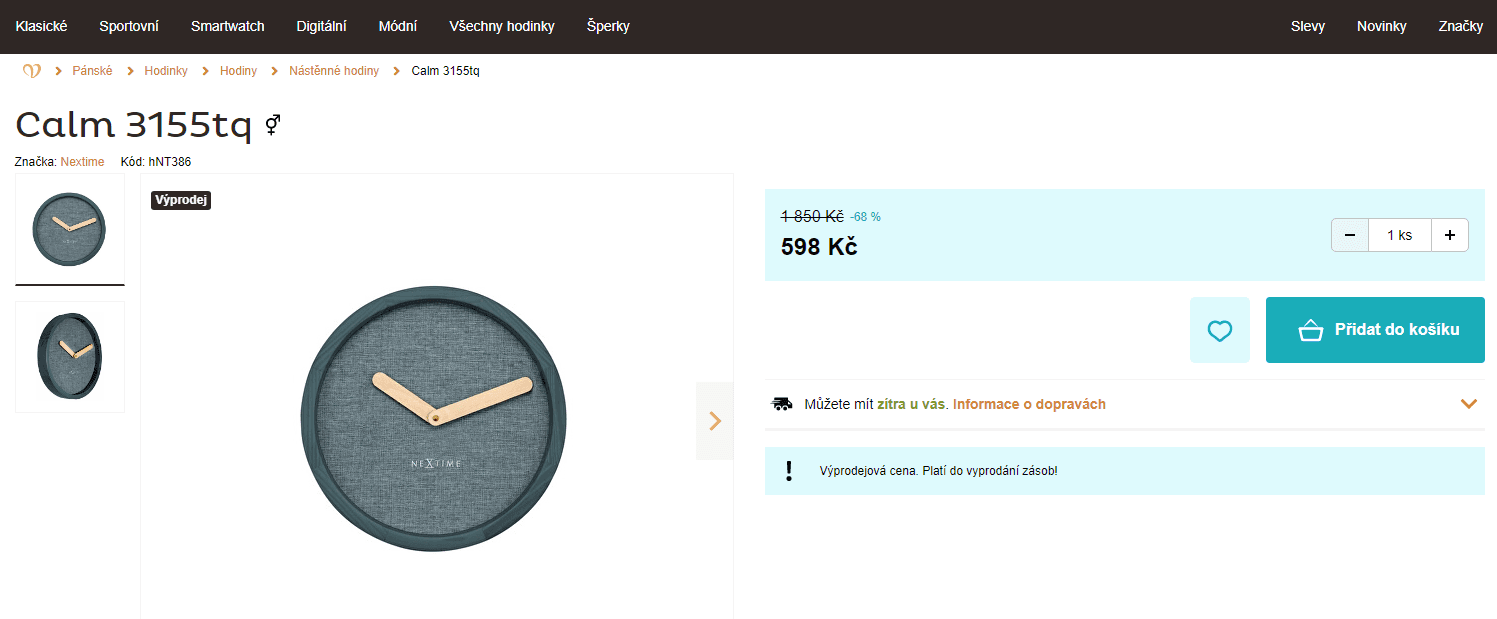This screenshot has height=619, width=1497.
Task: Open the Klasické menu item
Action: pos(41,26)
